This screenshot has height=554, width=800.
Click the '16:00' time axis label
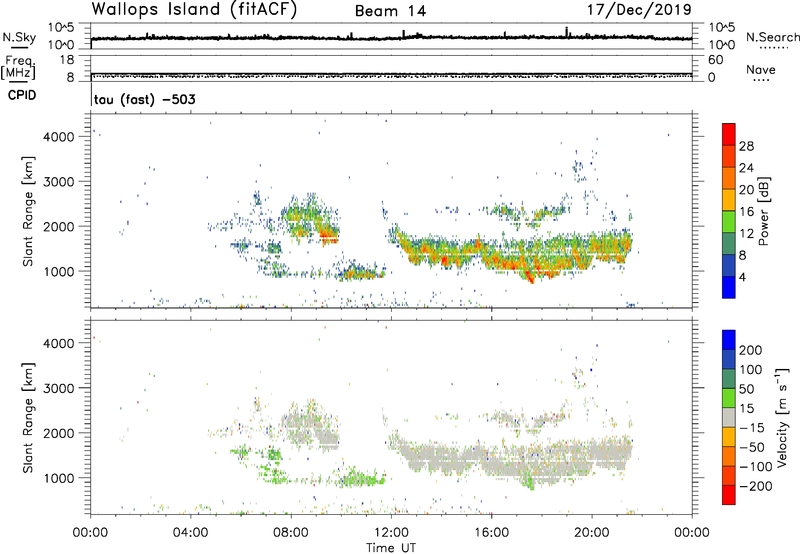491,533
